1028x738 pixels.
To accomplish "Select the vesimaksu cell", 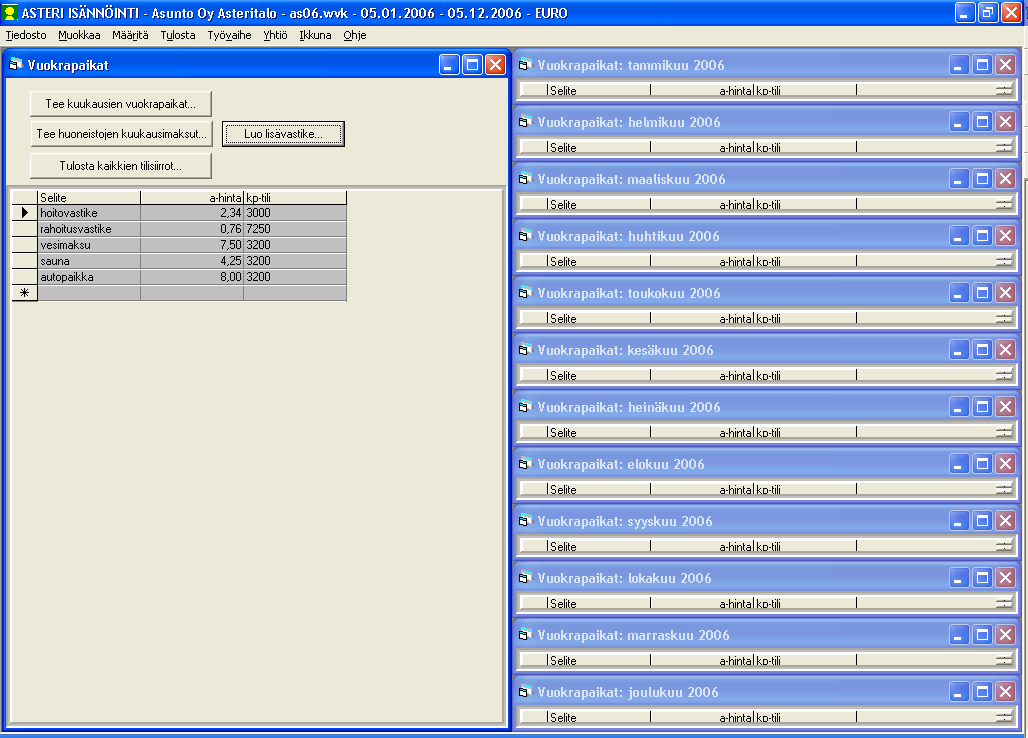I will click(x=89, y=244).
